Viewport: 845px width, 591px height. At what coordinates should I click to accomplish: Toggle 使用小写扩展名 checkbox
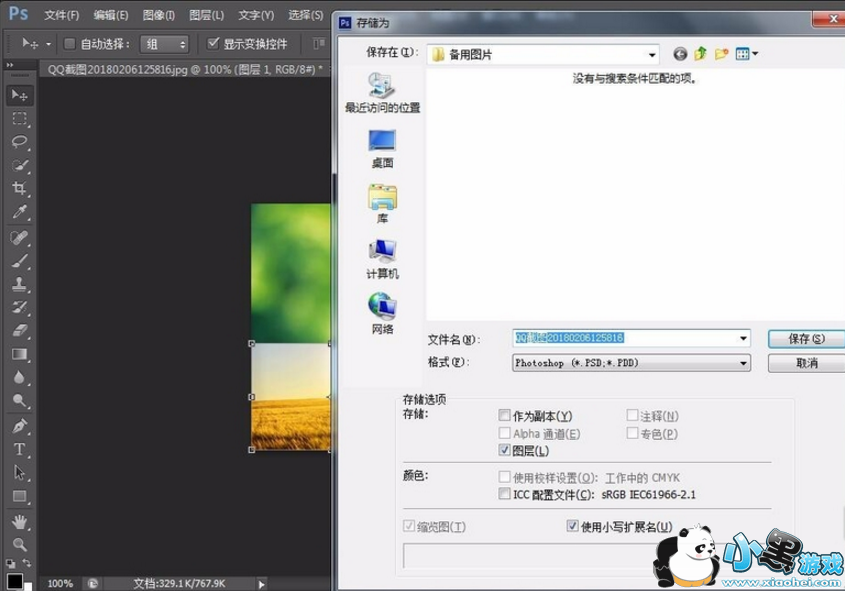pos(573,527)
